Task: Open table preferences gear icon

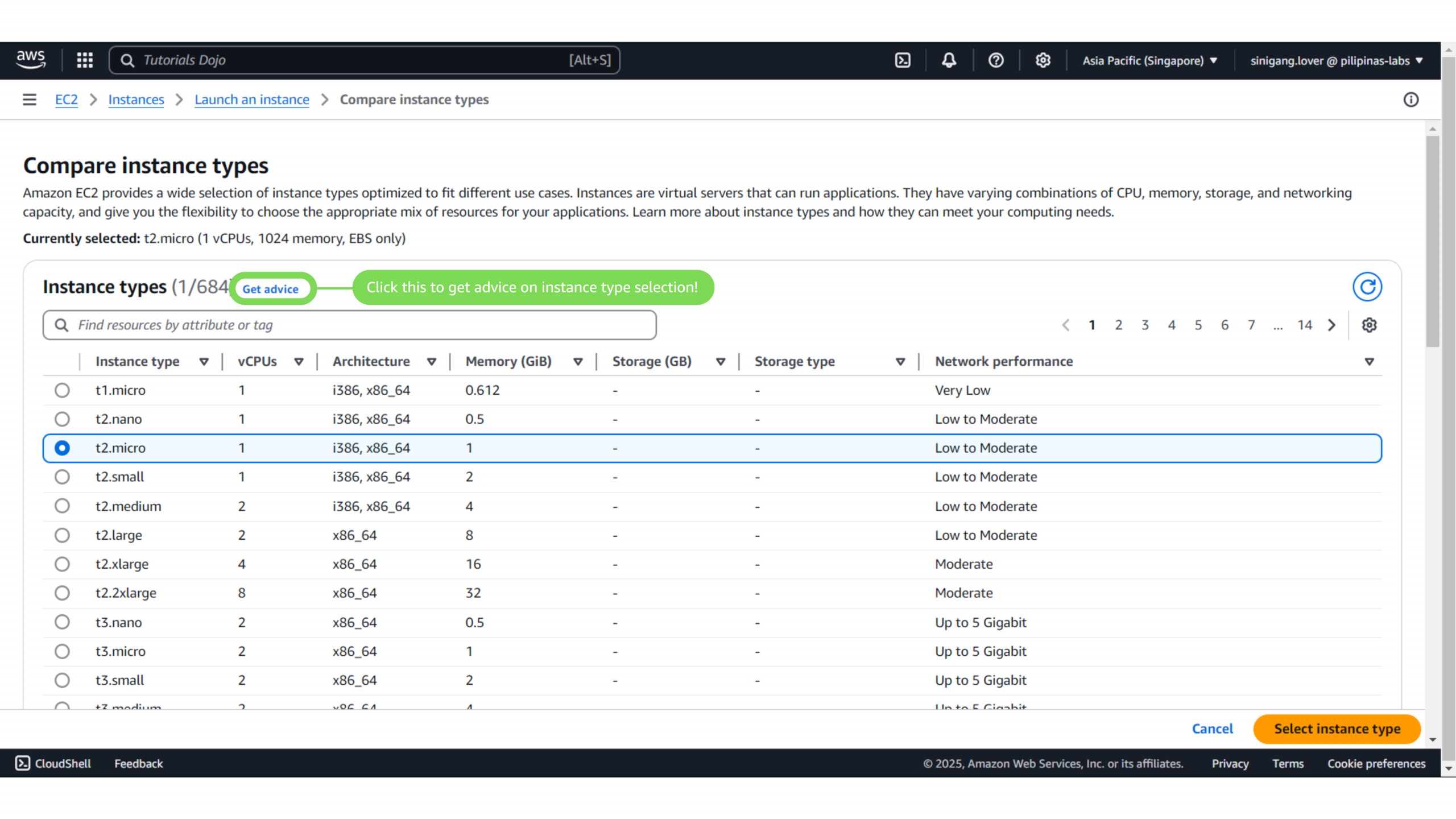Action: tap(1369, 325)
